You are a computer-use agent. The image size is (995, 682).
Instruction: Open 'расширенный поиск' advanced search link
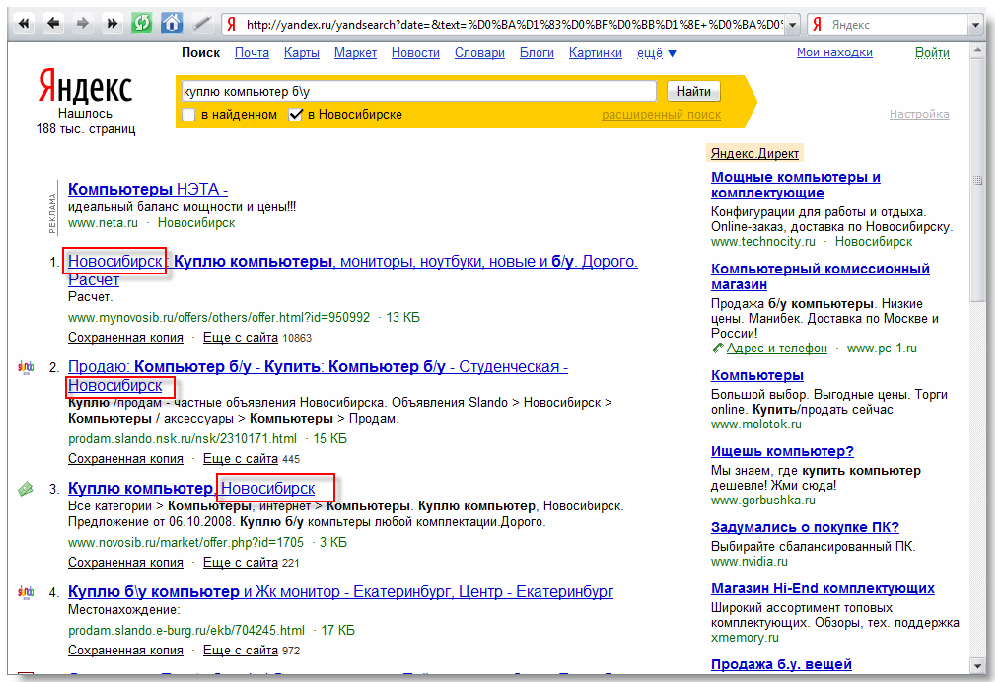point(661,115)
